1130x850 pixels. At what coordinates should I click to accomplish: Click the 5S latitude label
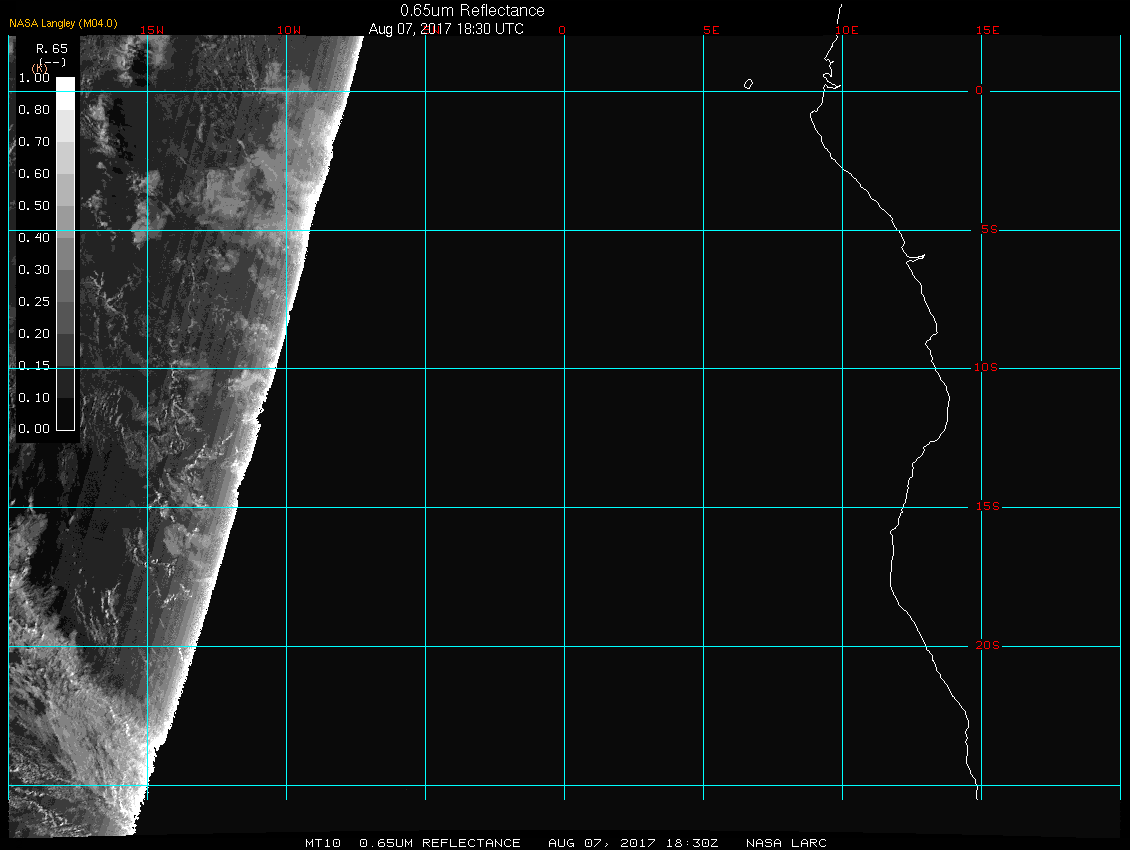(986, 230)
